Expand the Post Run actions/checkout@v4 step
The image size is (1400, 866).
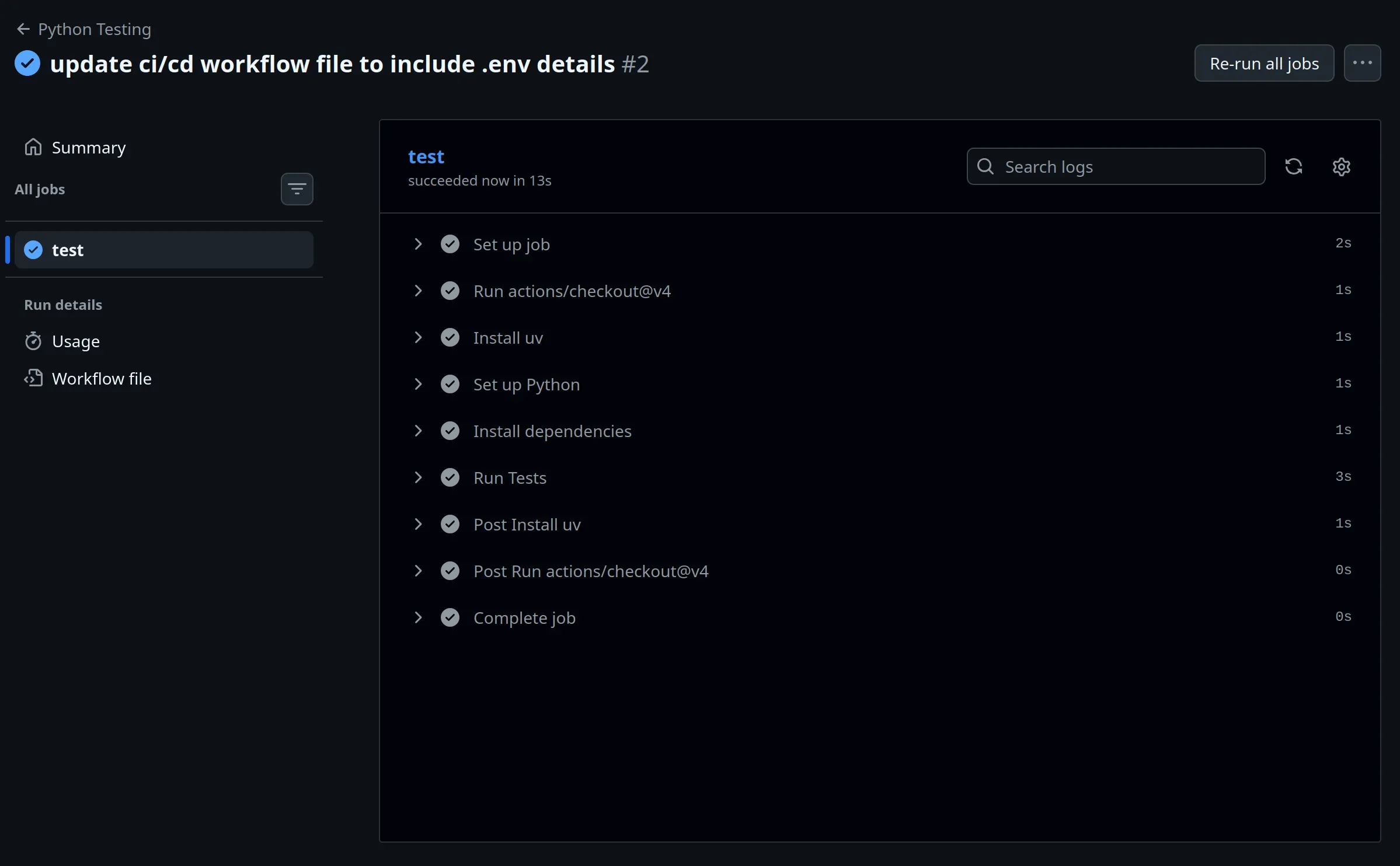418,571
